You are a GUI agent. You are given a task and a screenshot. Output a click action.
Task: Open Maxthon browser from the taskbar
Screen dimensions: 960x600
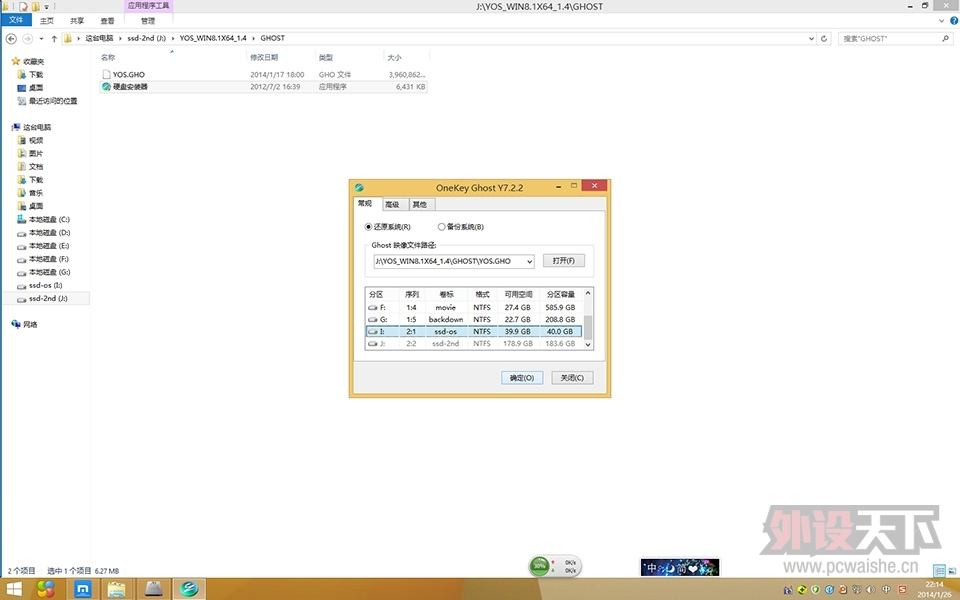83,589
